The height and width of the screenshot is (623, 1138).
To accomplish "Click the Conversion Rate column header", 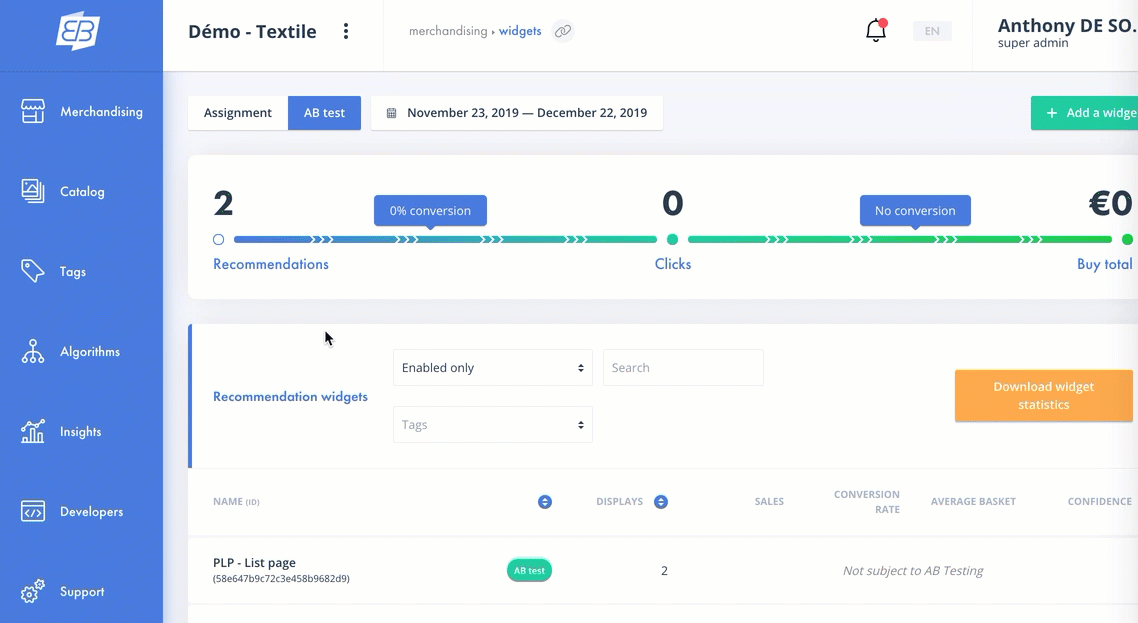I will 867,502.
